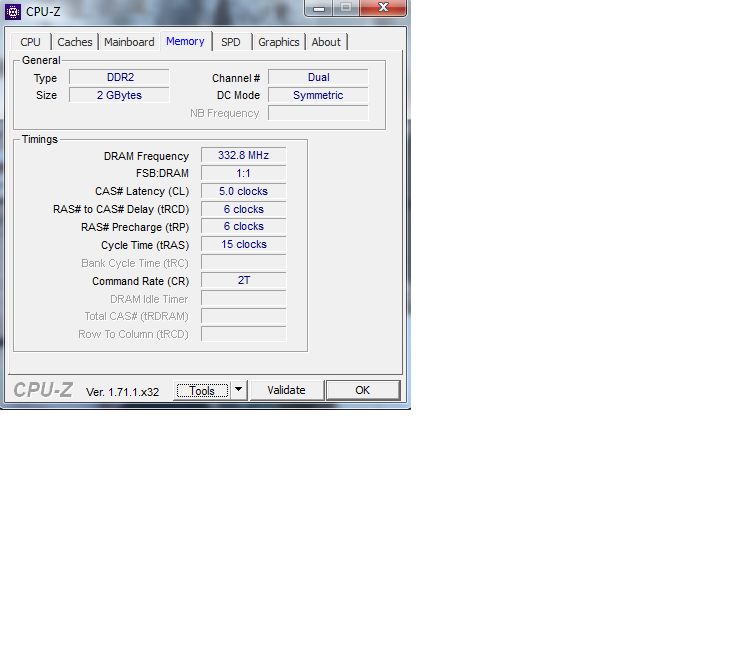Expand the Tools dropdown arrow
Viewport: 737px width, 647px height.
239,390
